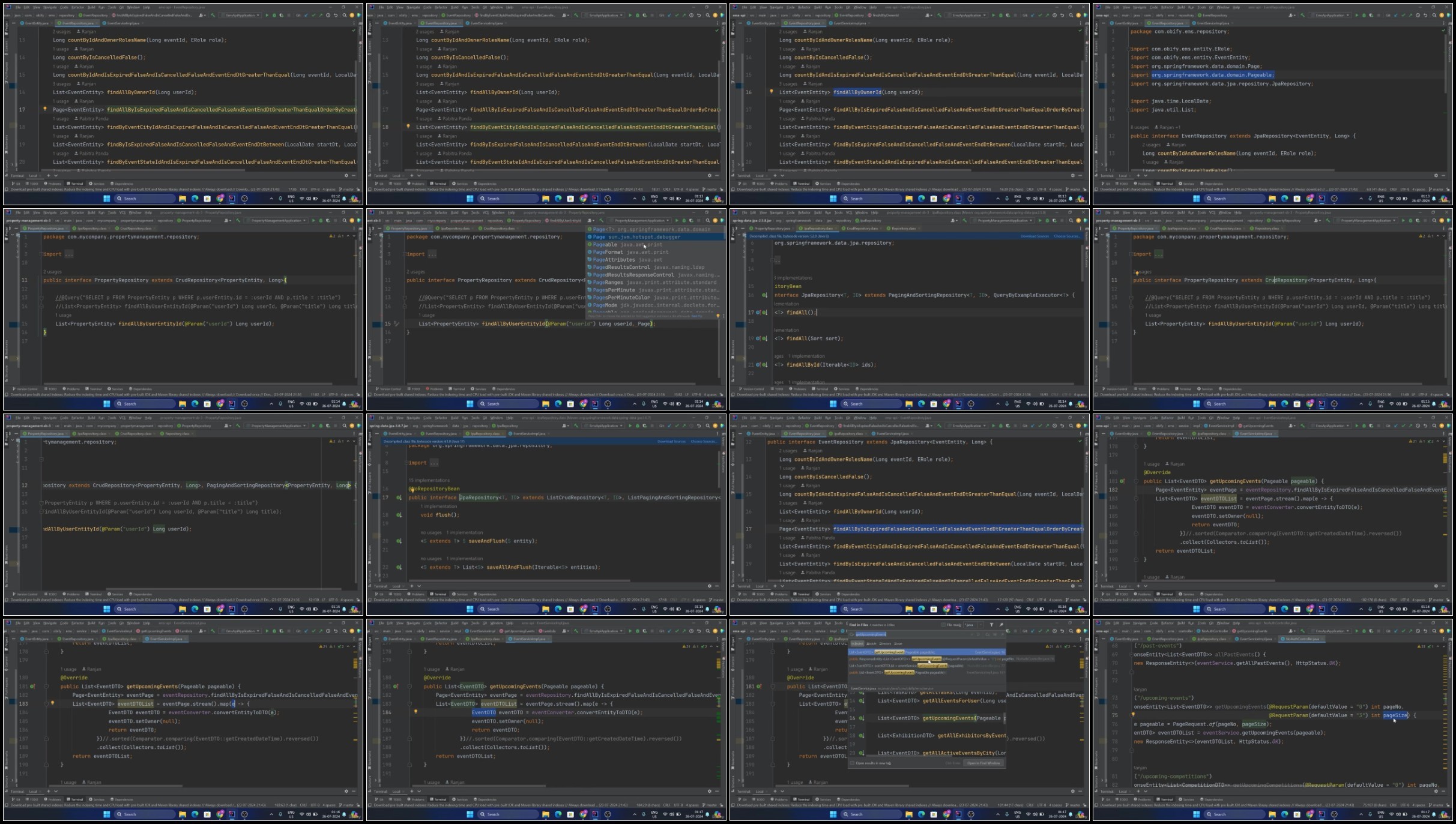Click Search Everywhere magnifier in NoAuthController frame
The width and height of the screenshot is (1456, 824).
1434,631
